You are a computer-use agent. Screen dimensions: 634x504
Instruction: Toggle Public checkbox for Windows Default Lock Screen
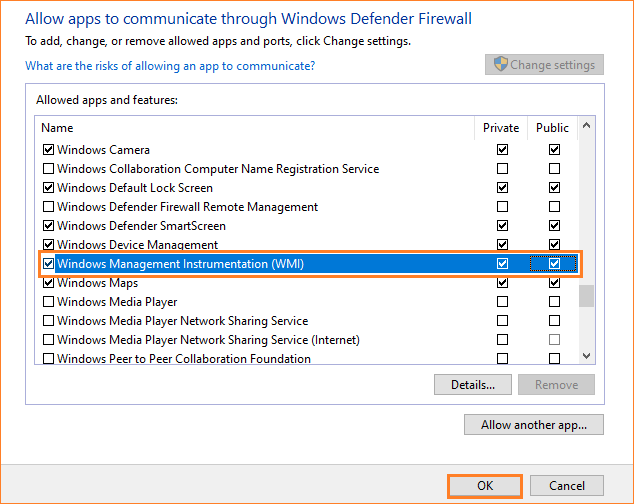[x=554, y=188]
